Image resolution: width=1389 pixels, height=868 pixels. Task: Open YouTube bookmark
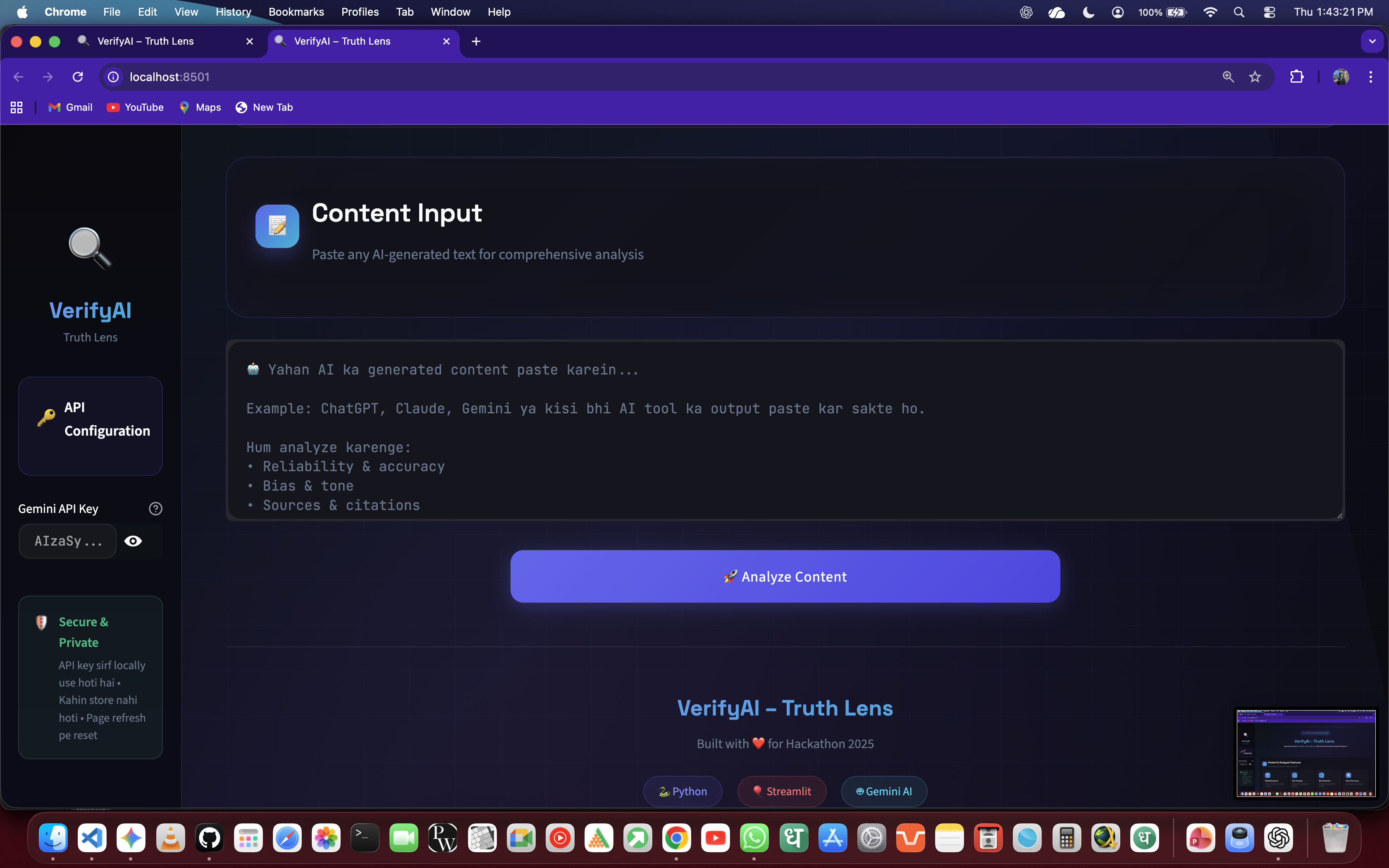(136, 107)
